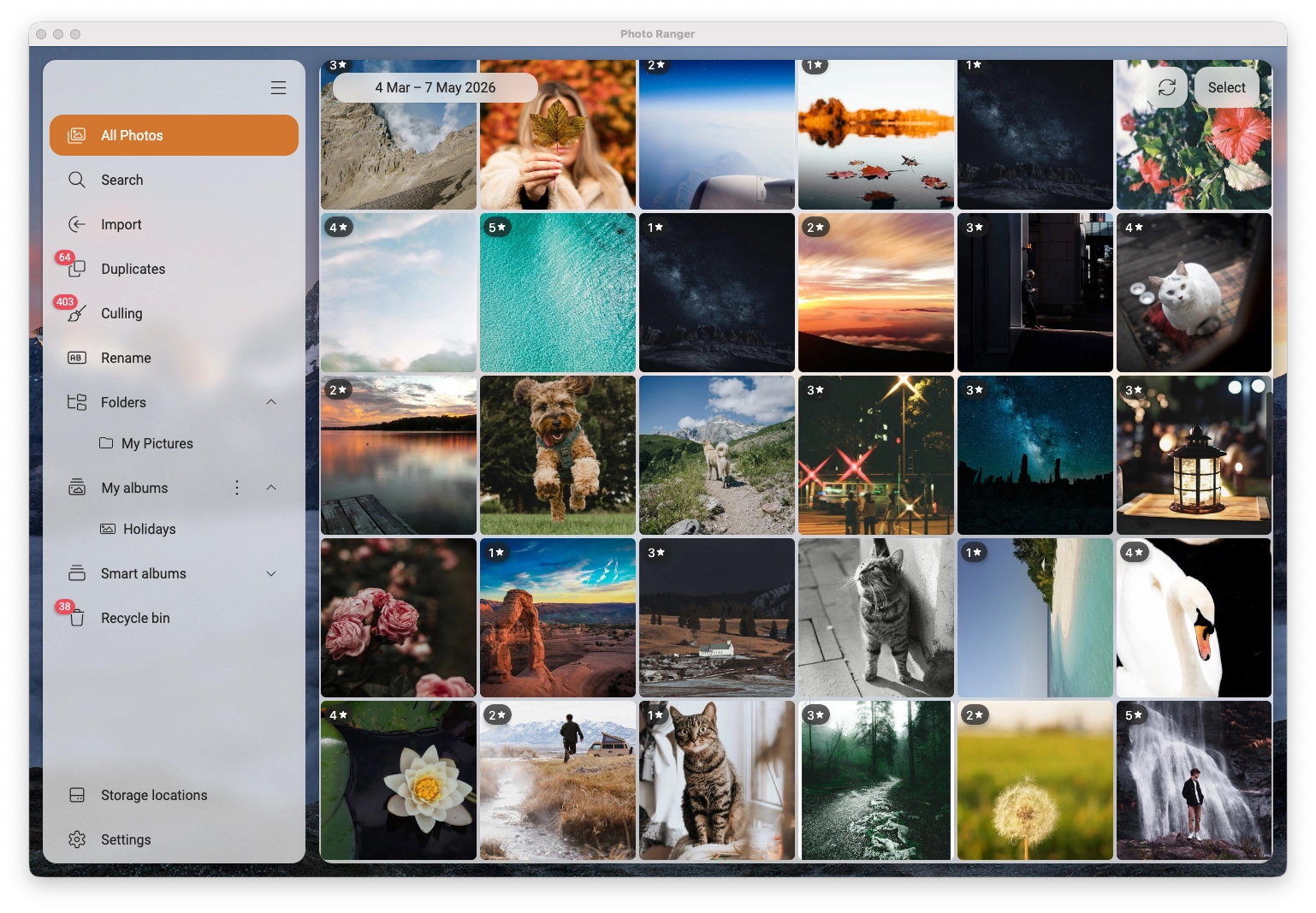Open the Settings gear icon
This screenshot has width=1316, height=913.
pos(77,839)
